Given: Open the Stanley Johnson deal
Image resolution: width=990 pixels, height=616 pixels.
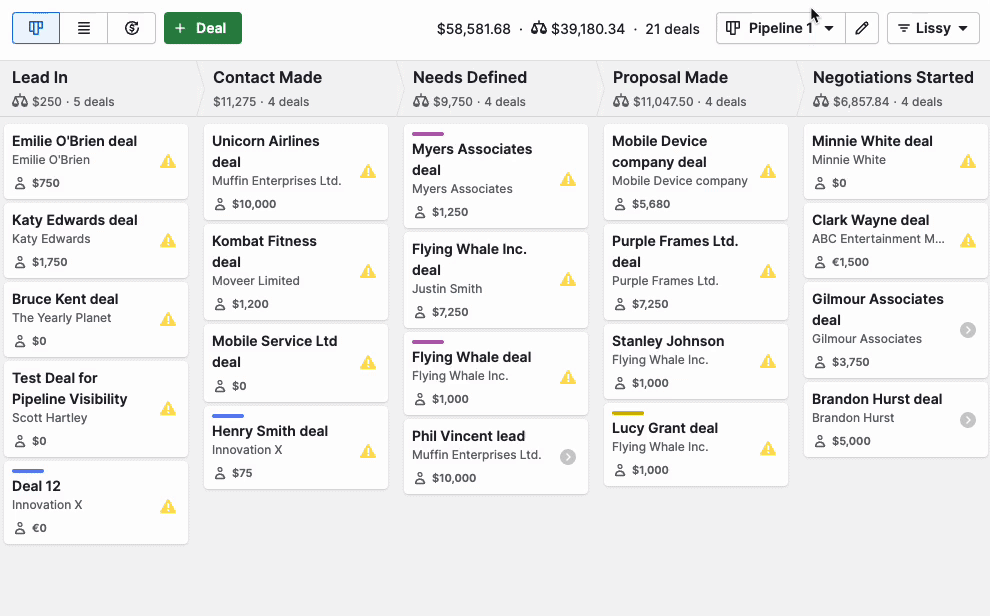Looking at the screenshot, I should pos(668,341).
